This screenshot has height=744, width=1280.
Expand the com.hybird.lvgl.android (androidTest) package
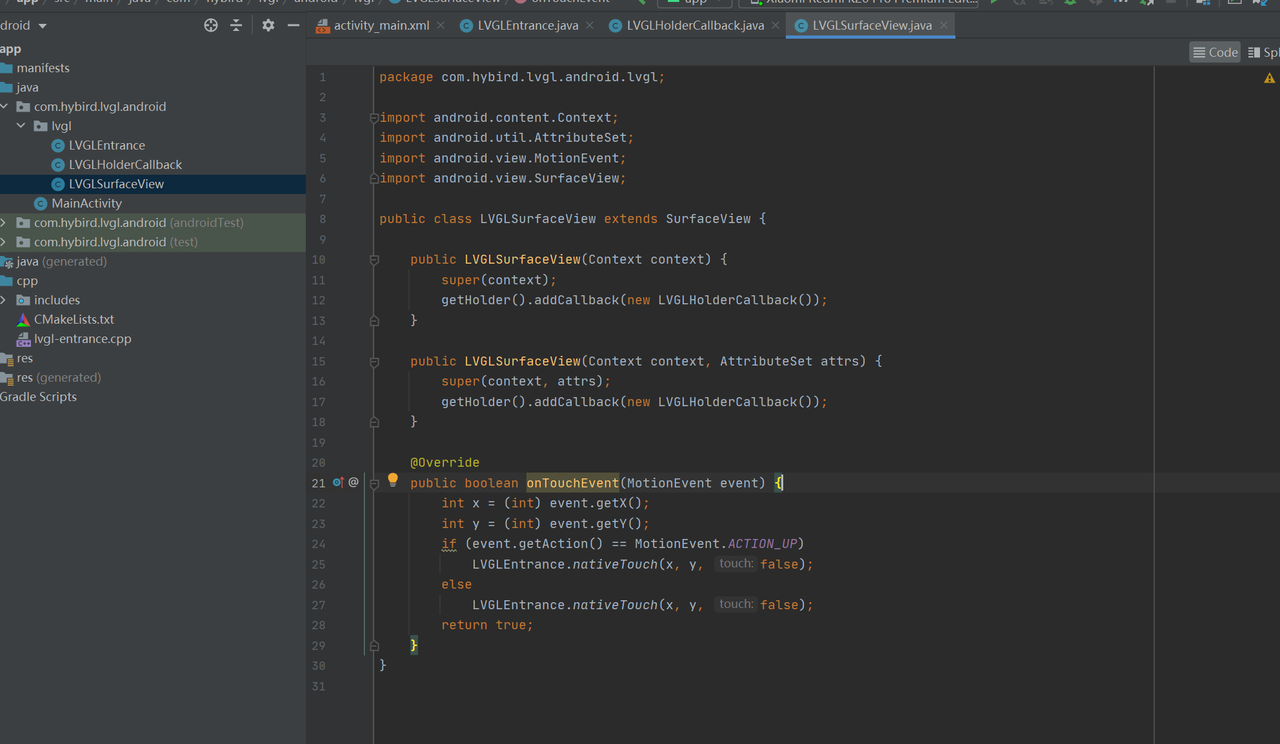[5, 223]
